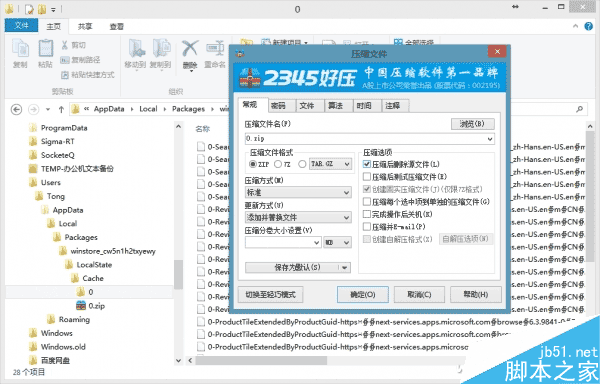
Task: Open the volume size combo box
Action: (283, 242)
